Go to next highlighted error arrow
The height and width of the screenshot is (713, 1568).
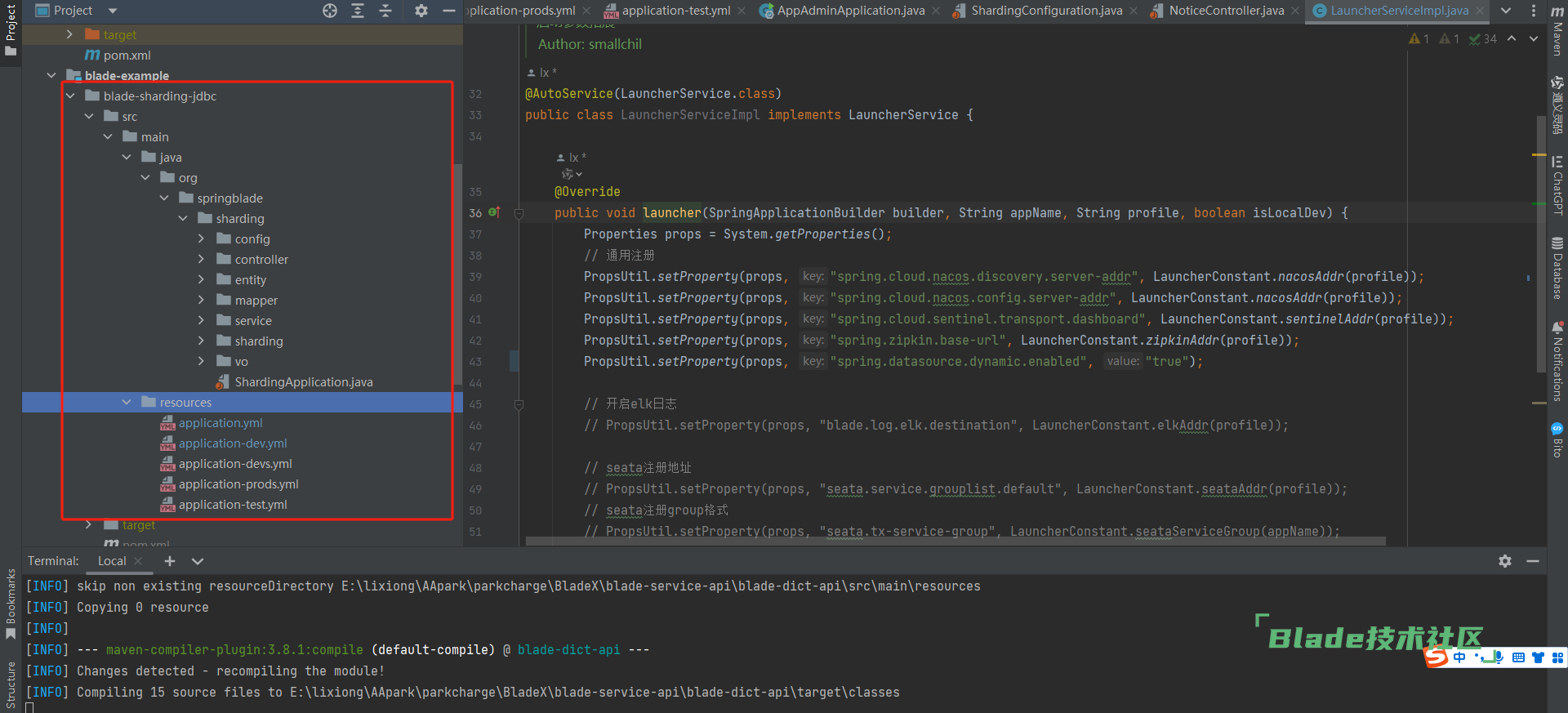pyautogui.click(x=1534, y=38)
